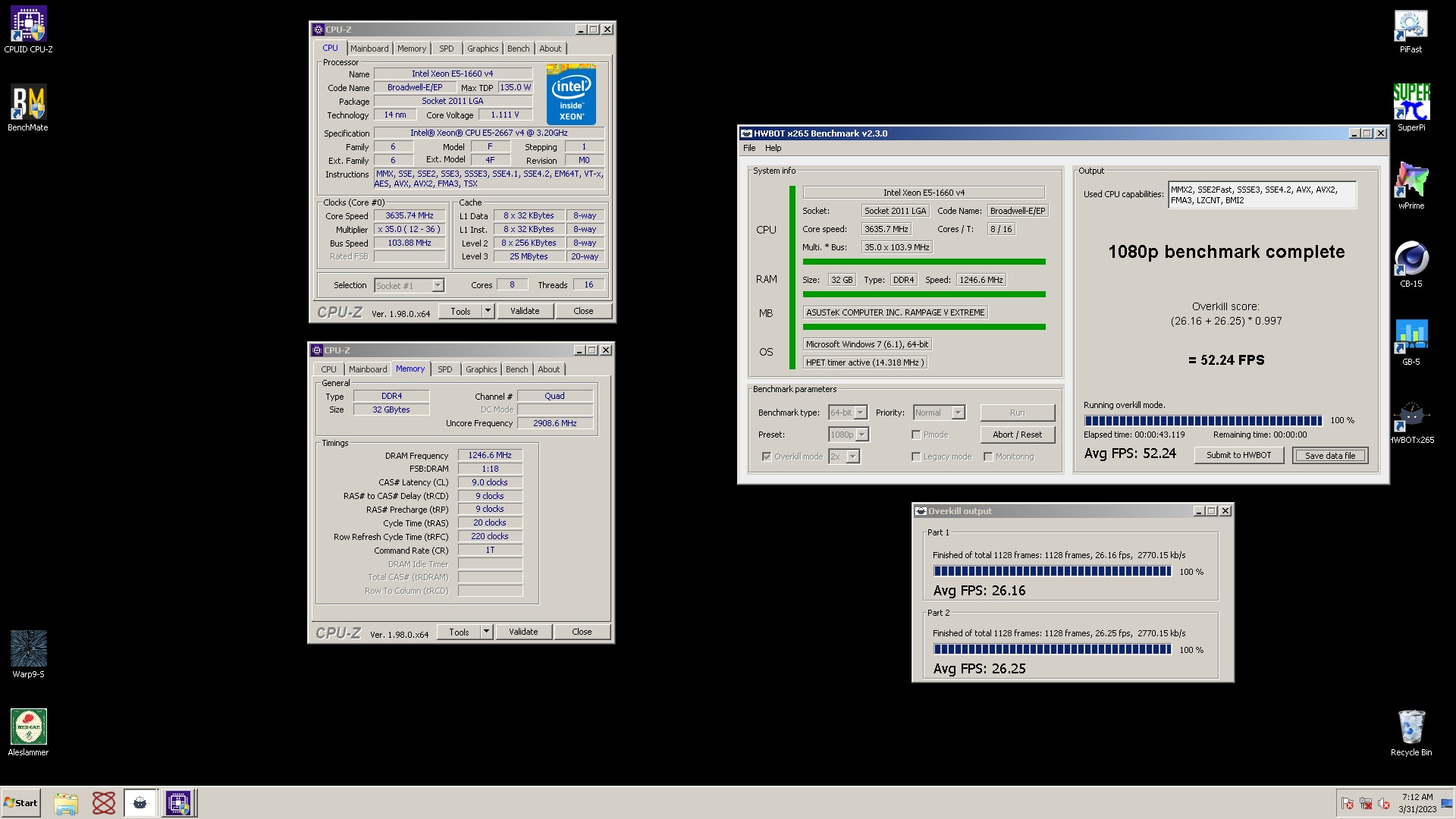Click the Used CPU capabilities text box
Screen dimensions: 1456x819
(x=1262, y=195)
